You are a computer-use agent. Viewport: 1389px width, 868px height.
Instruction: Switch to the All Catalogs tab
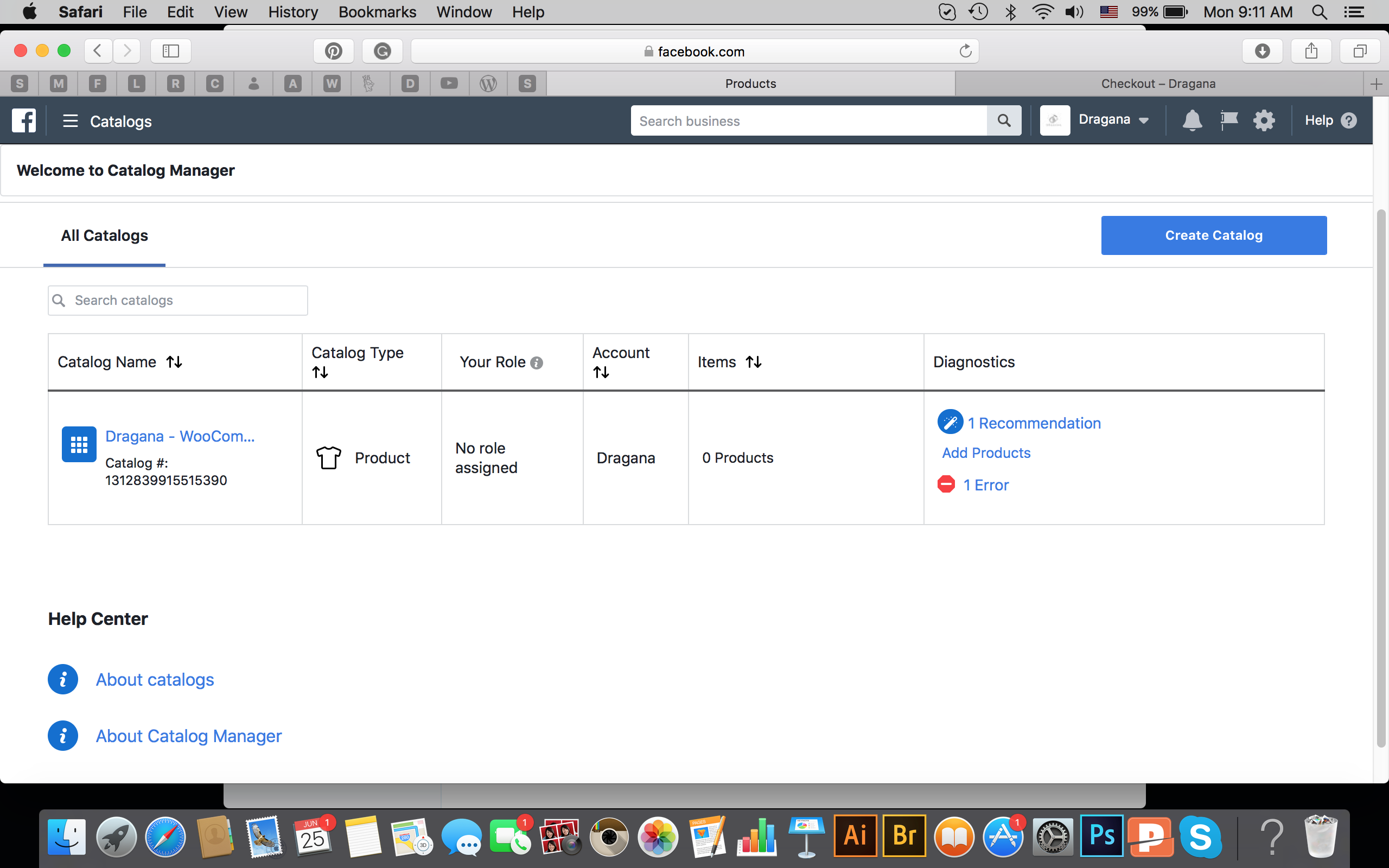tap(105, 235)
